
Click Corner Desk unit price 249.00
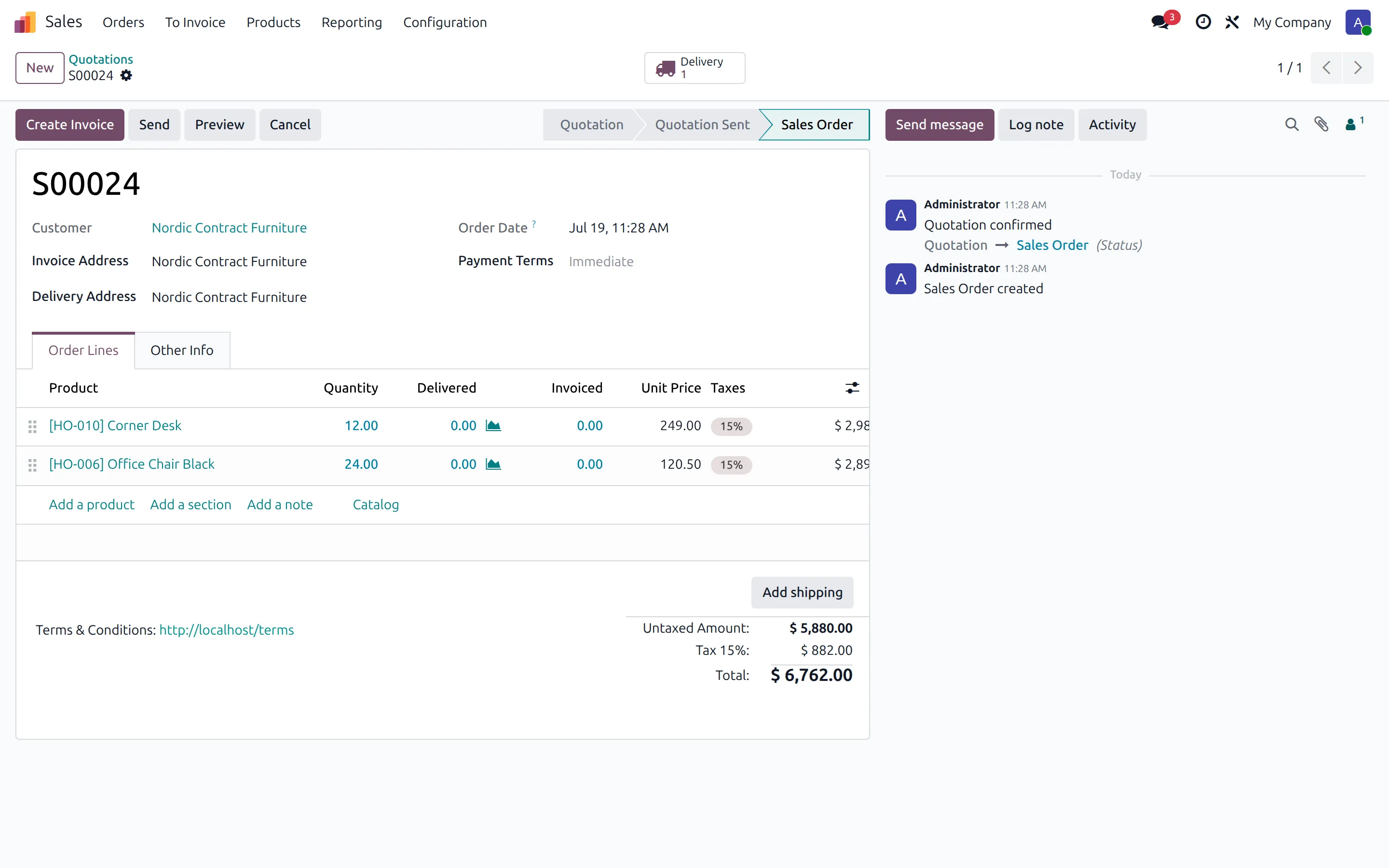tap(680, 425)
